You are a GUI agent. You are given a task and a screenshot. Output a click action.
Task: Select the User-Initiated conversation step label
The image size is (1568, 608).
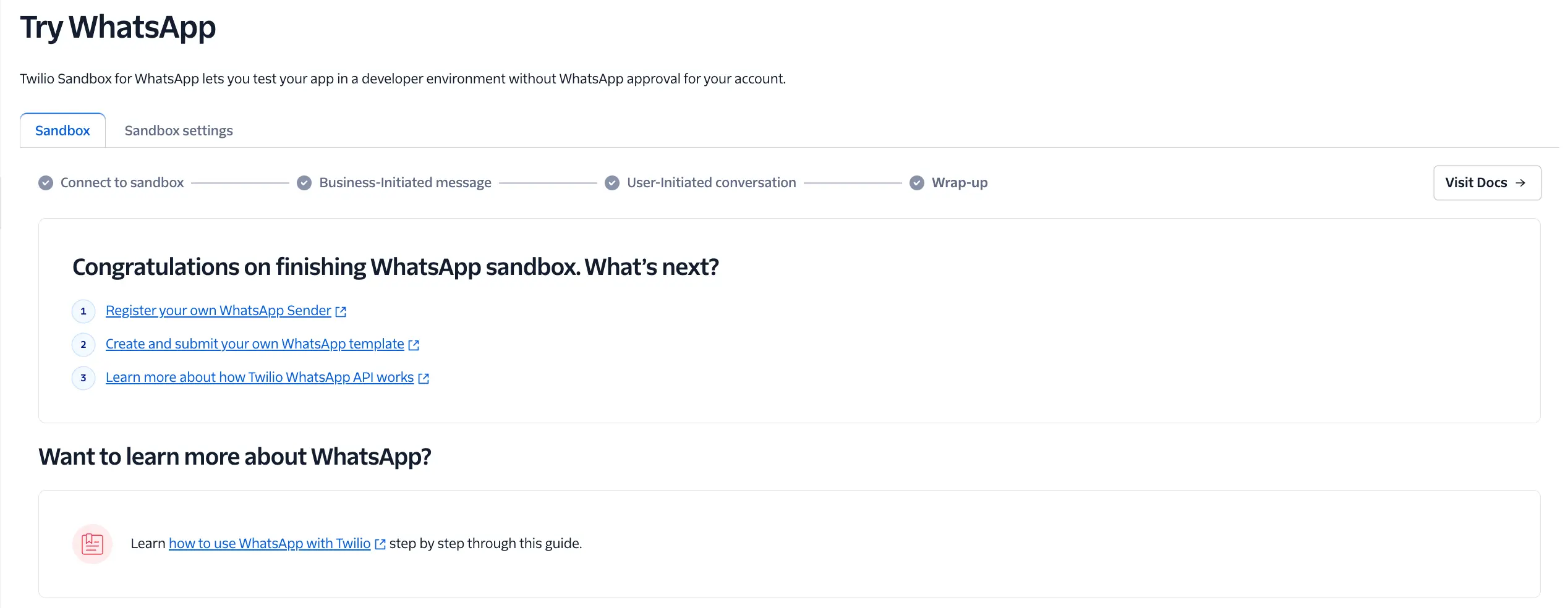(711, 183)
